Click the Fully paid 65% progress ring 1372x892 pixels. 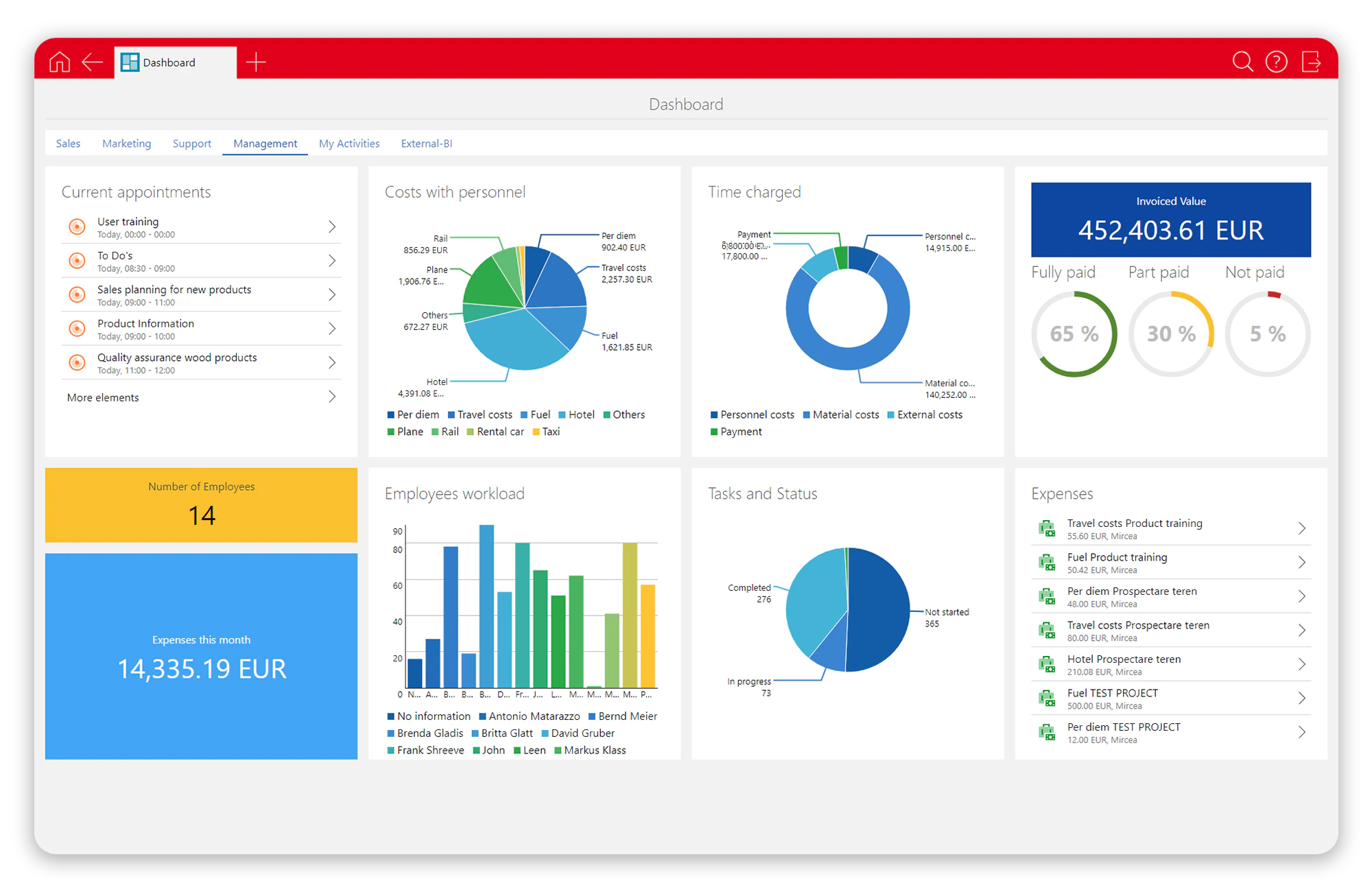(1074, 334)
